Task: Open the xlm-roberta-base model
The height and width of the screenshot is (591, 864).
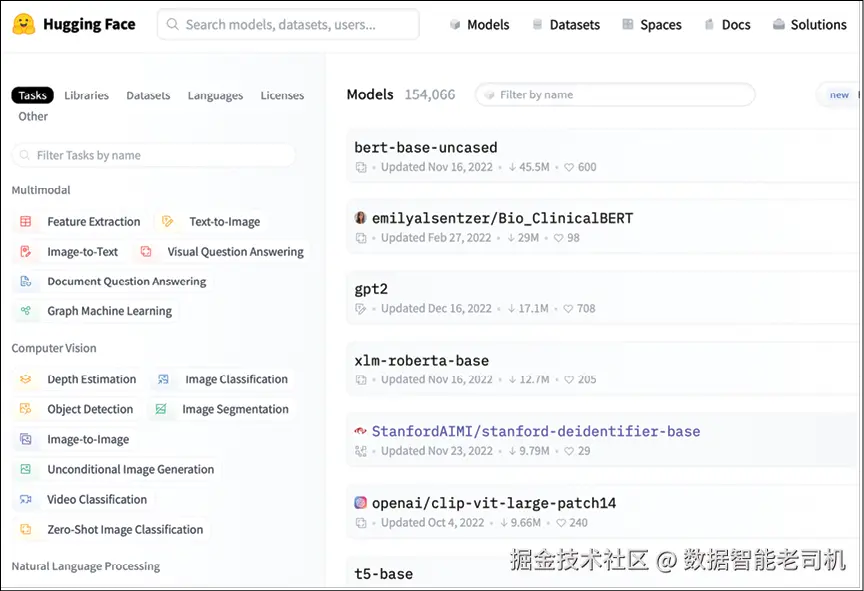Action: (x=422, y=361)
